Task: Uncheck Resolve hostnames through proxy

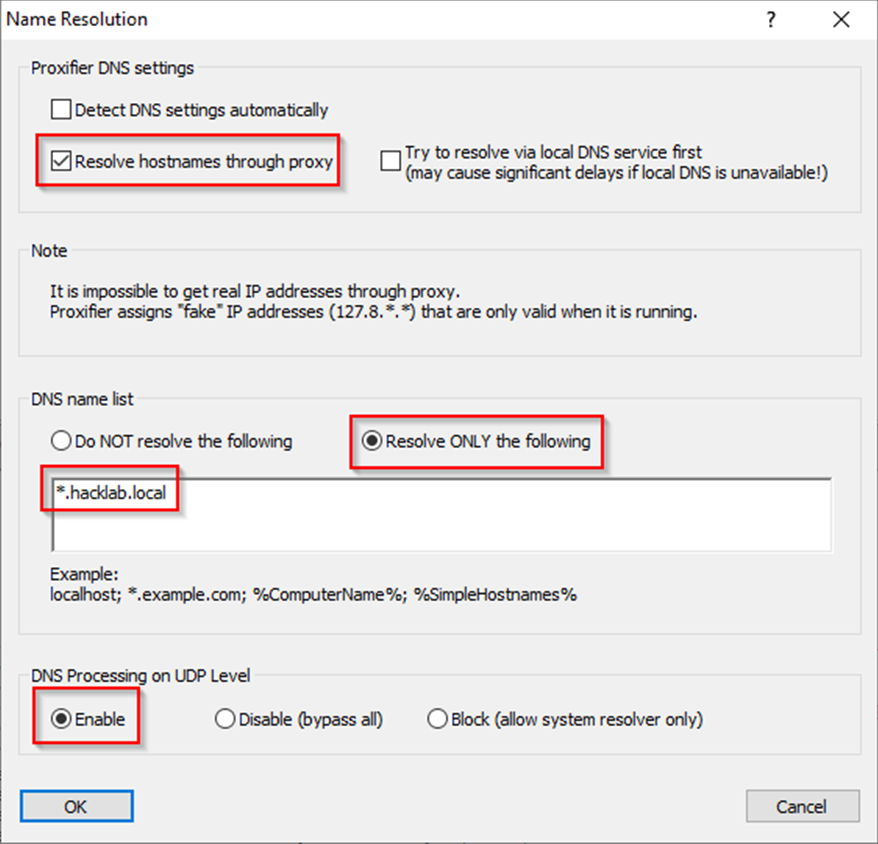Action: (61, 161)
